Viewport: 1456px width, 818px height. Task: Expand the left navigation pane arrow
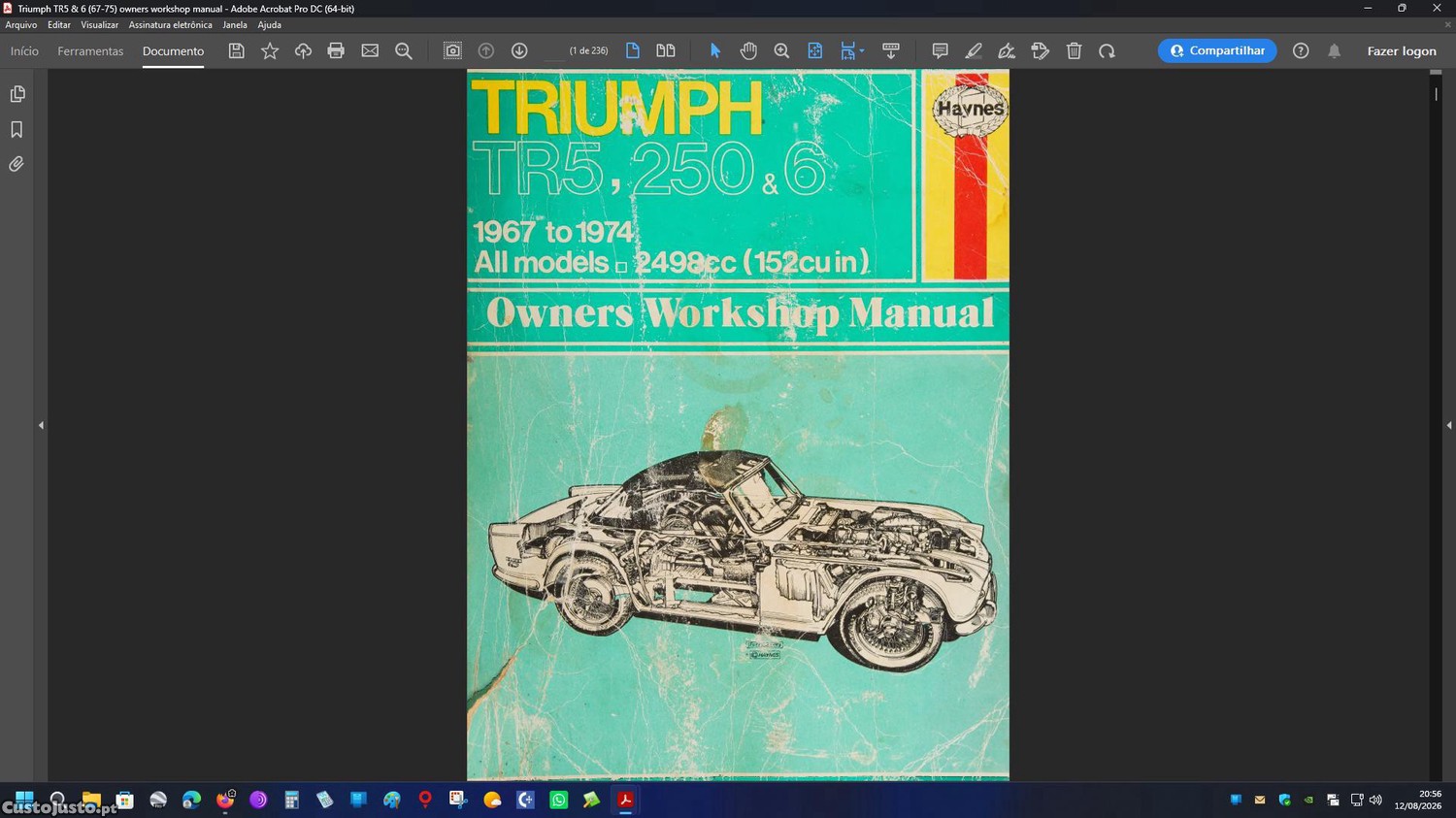[x=41, y=425]
